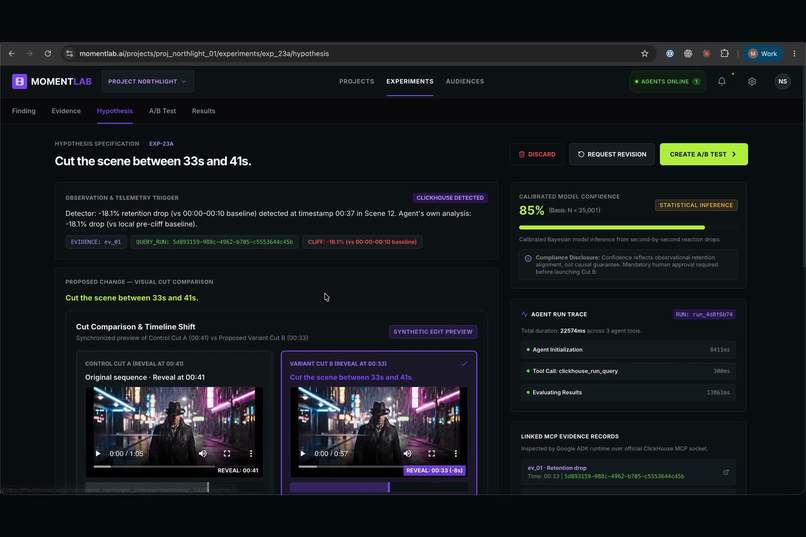Click the MomentLab logo

52,81
